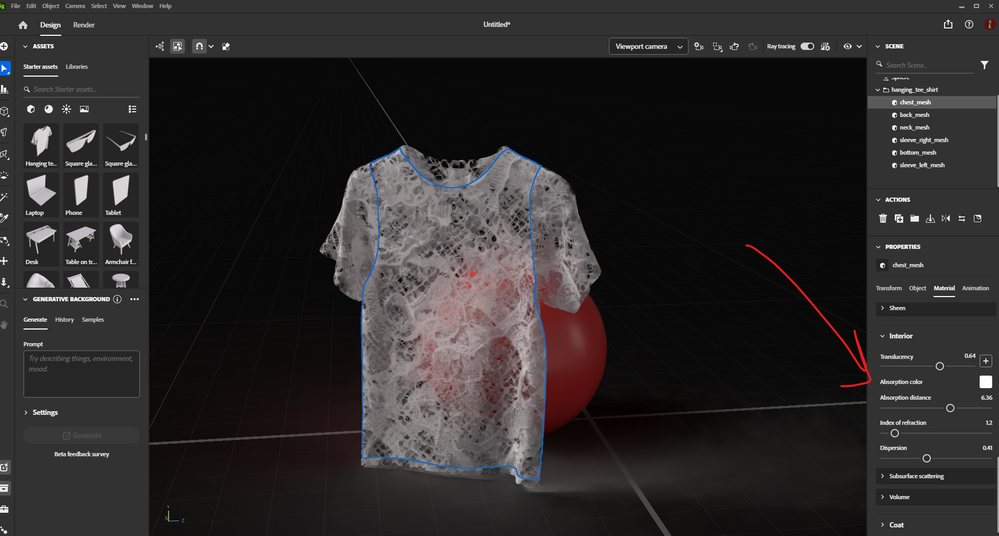Screen dimensions: 999x536
Task: Open Generative Background info icon
Action: point(117,299)
